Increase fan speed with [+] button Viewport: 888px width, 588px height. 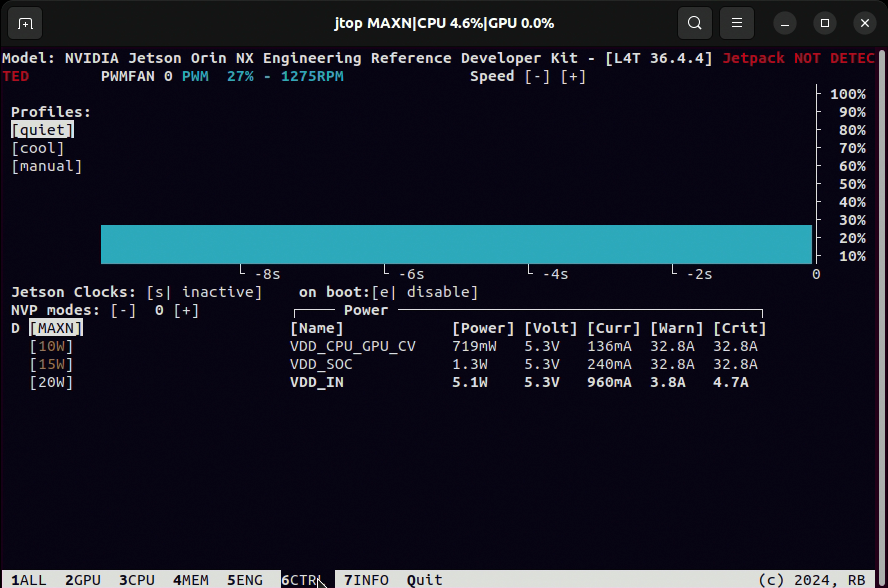573,76
